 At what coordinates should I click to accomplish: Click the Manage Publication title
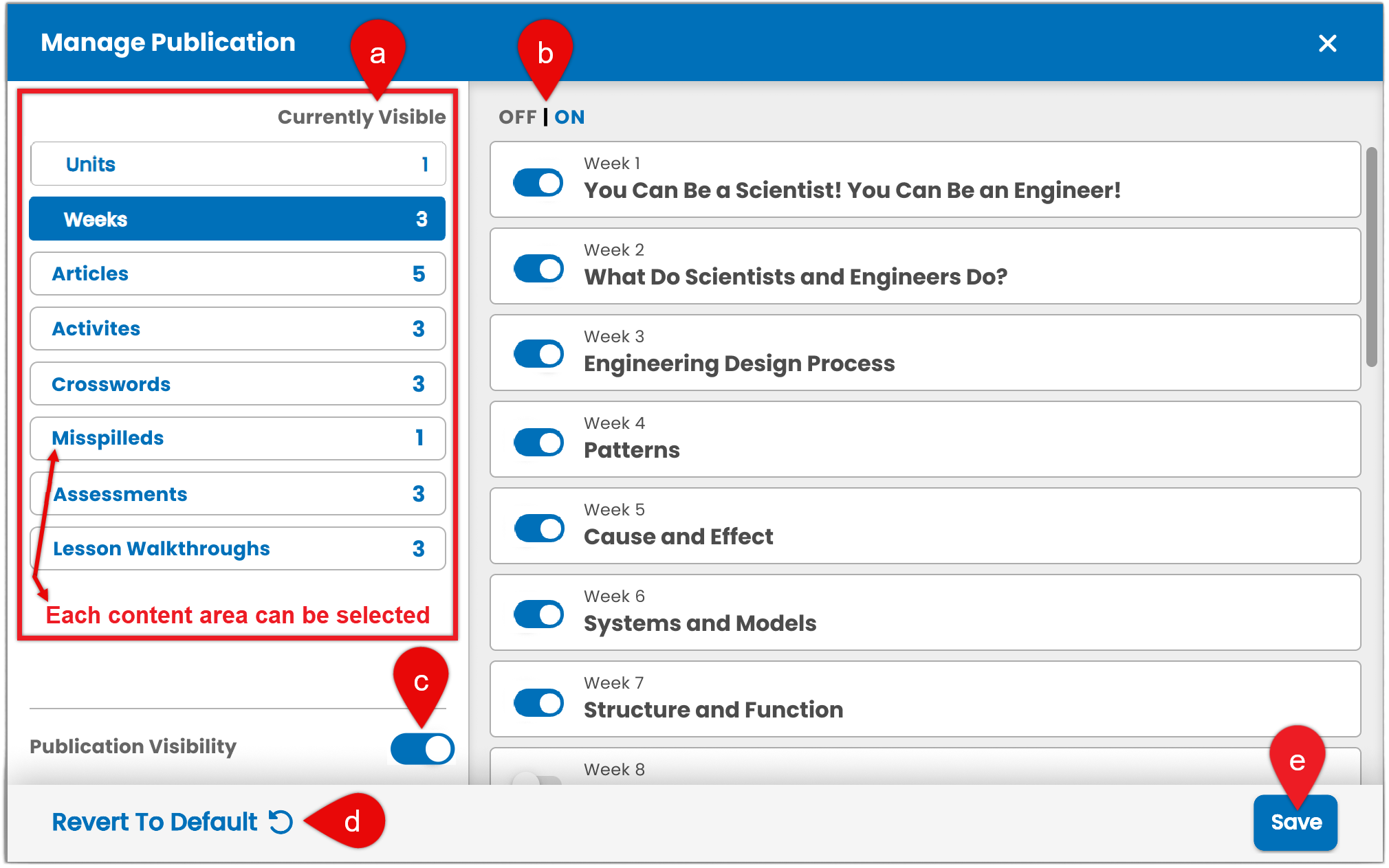coord(168,43)
